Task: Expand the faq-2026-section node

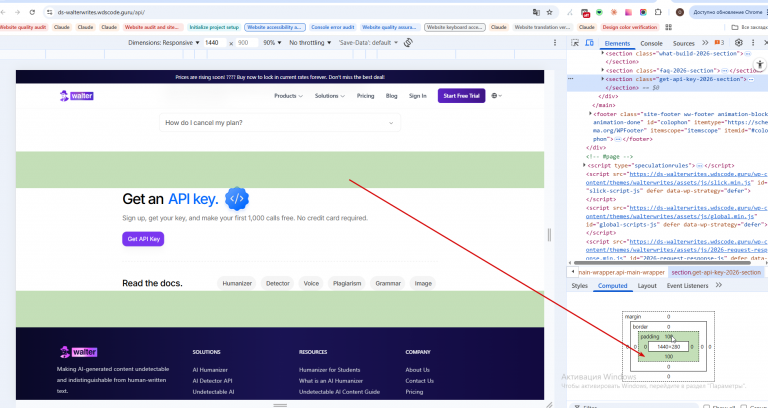Action: point(603,71)
